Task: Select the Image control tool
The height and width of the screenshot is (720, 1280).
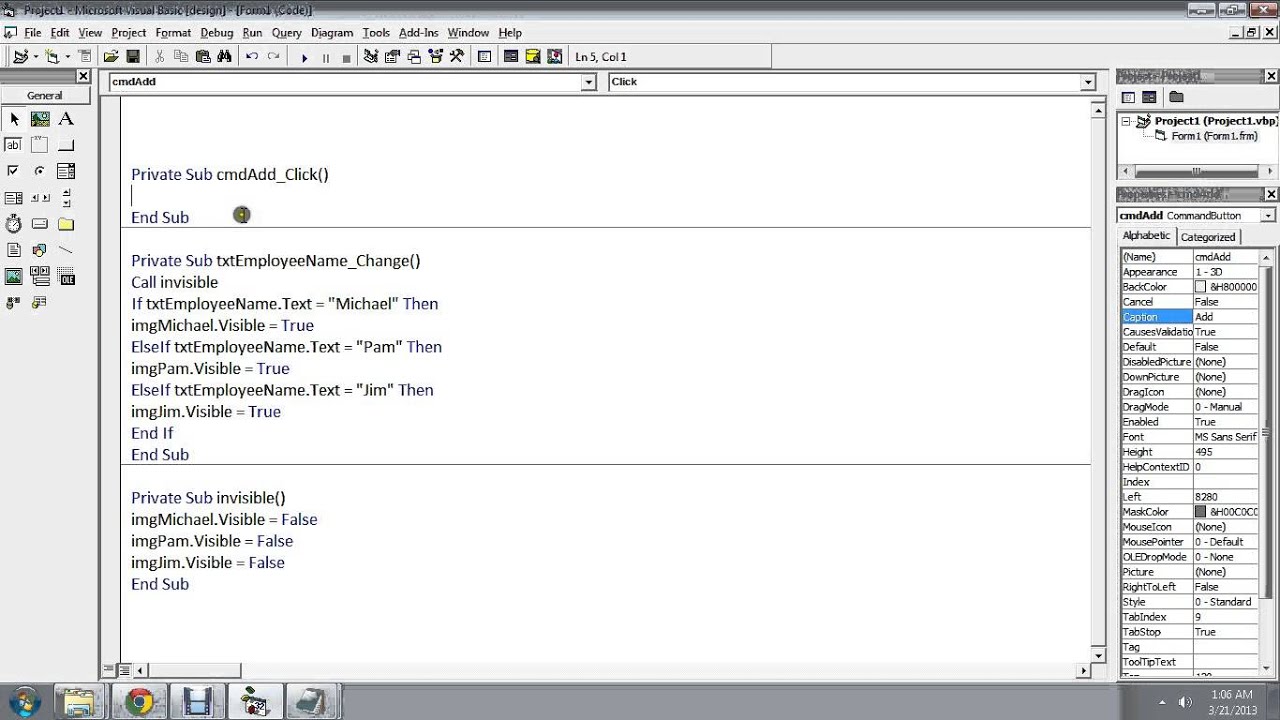Action: 14,276
